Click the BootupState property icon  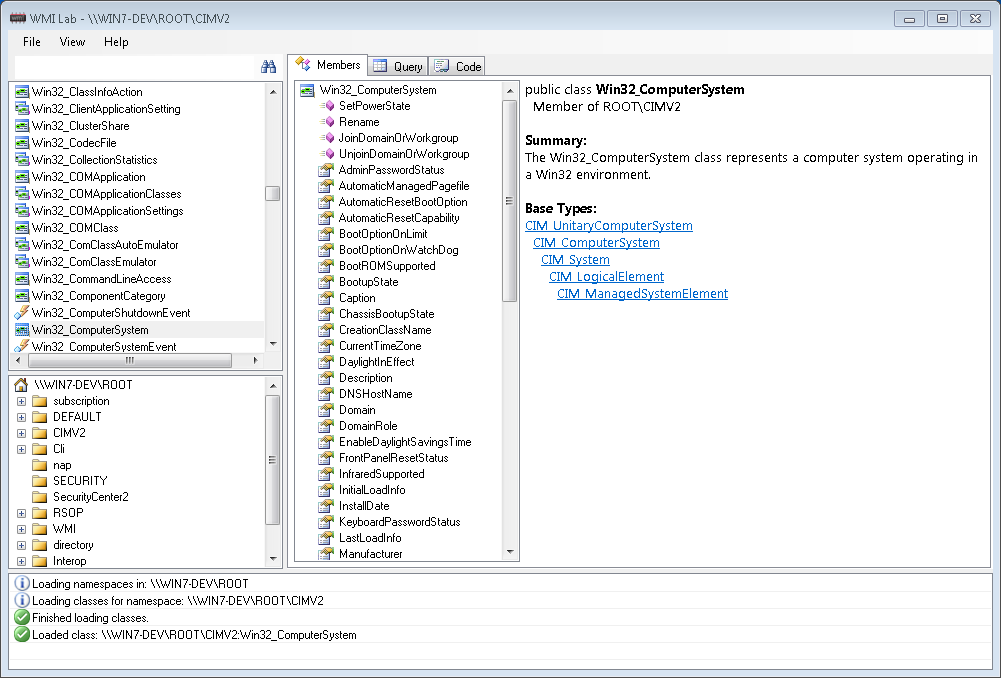pos(326,282)
